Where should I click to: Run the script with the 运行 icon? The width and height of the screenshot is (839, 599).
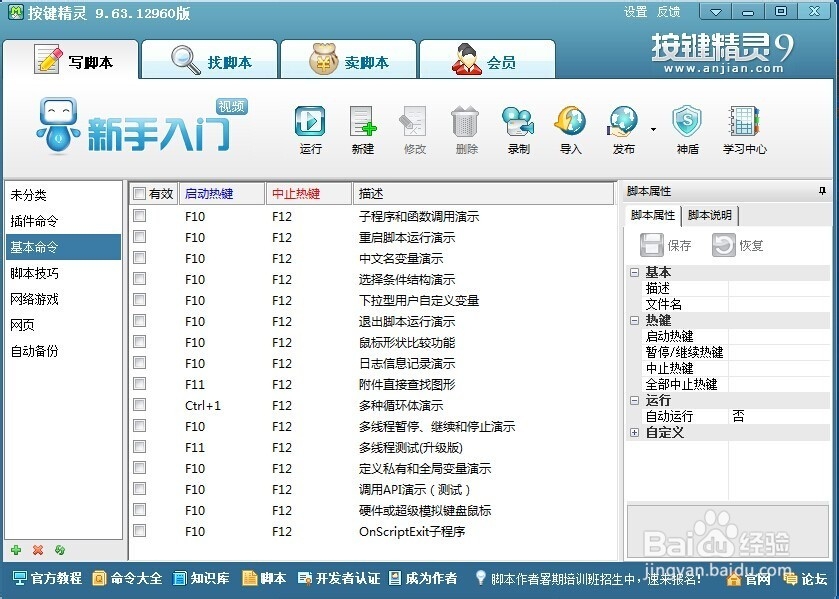309,128
